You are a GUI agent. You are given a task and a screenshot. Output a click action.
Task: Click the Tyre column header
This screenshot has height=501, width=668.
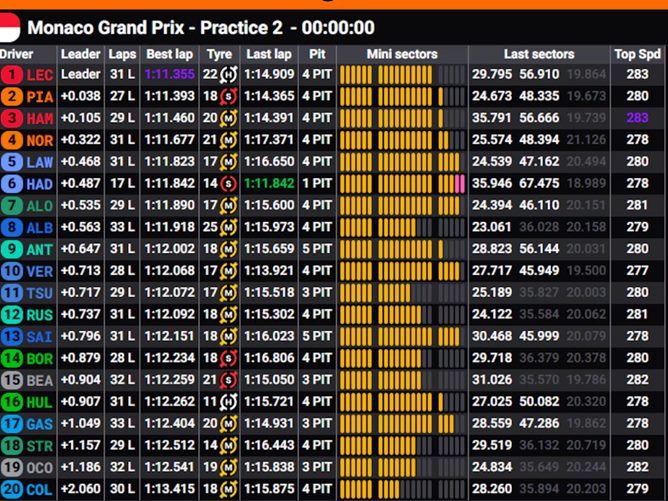[x=219, y=54]
